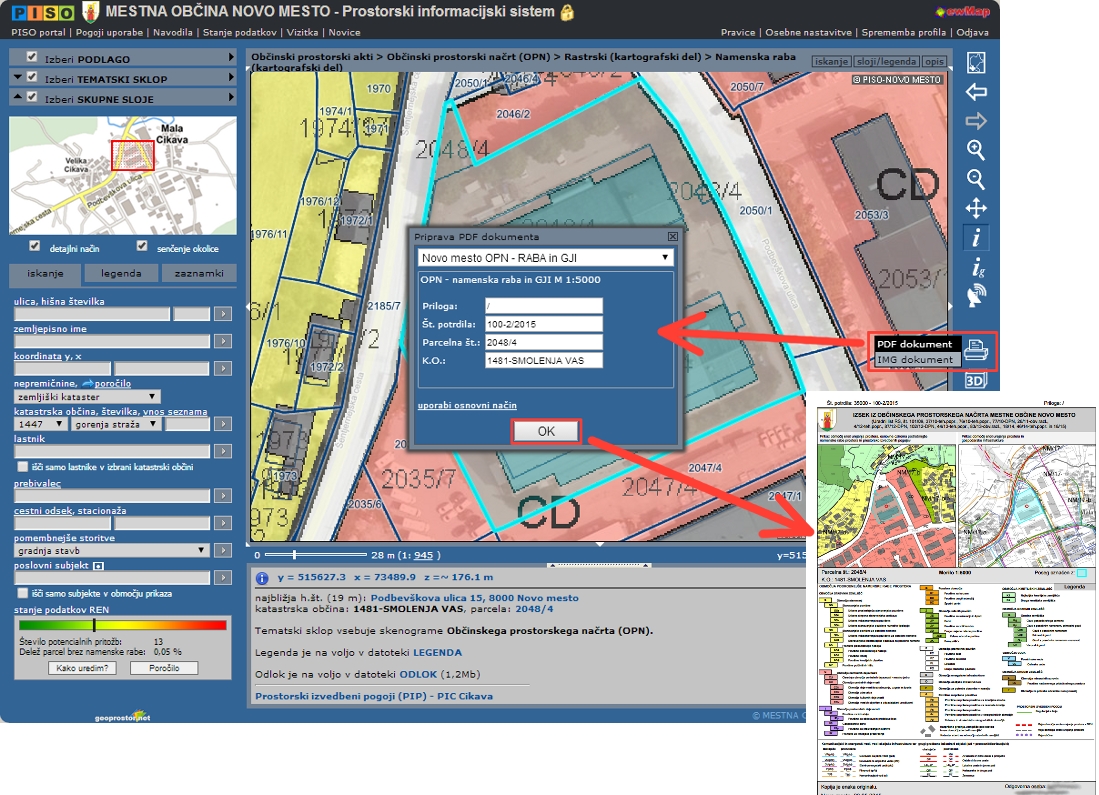
Task: Uncheck 'senčenje okolice' checkbox
Action: (x=142, y=246)
